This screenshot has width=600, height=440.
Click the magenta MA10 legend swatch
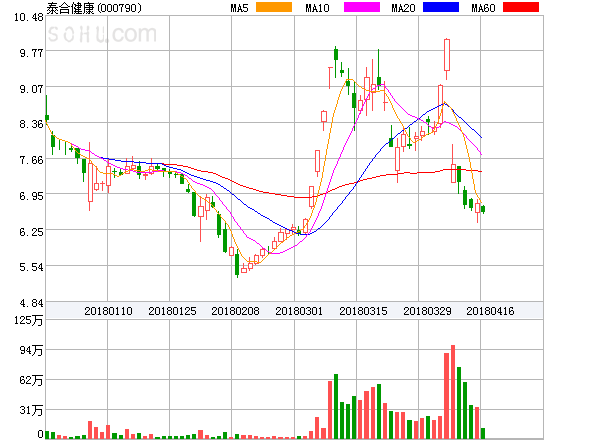362,7
